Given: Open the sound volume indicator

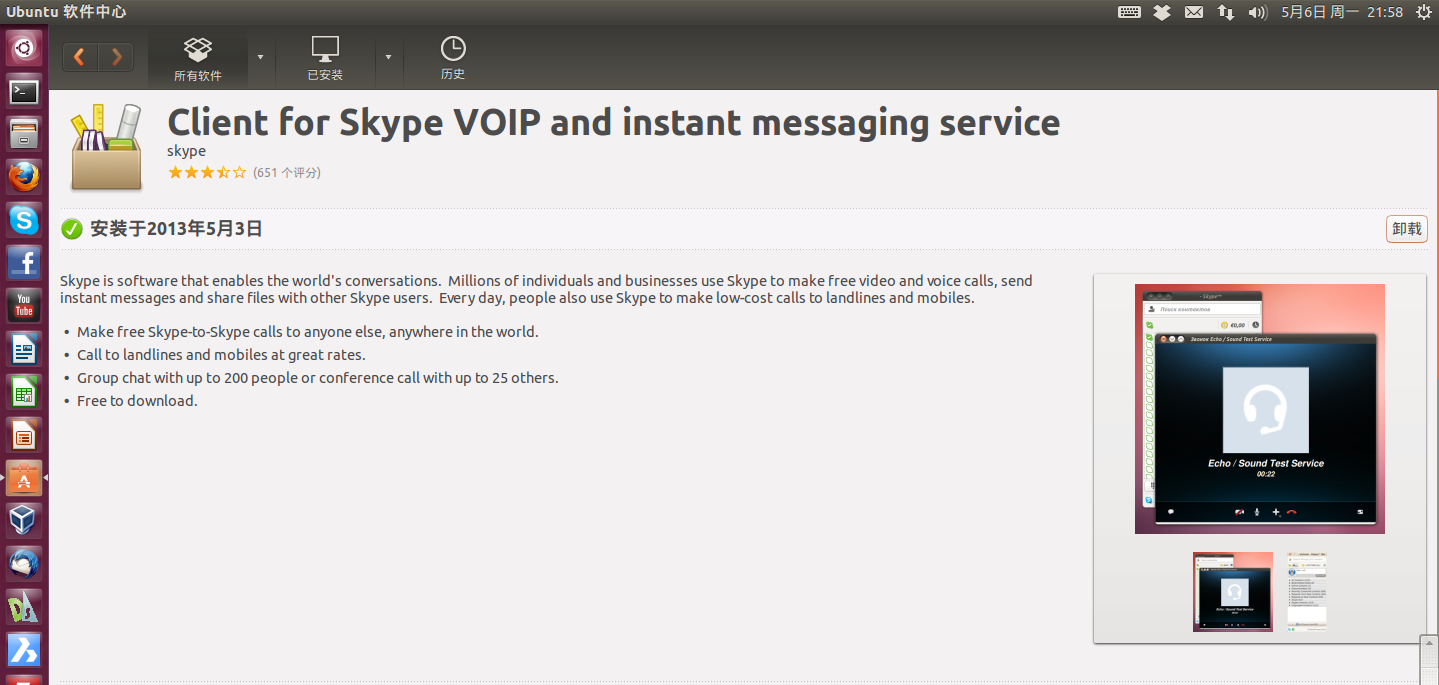Looking at the screenshot, I should point(1257,12).
